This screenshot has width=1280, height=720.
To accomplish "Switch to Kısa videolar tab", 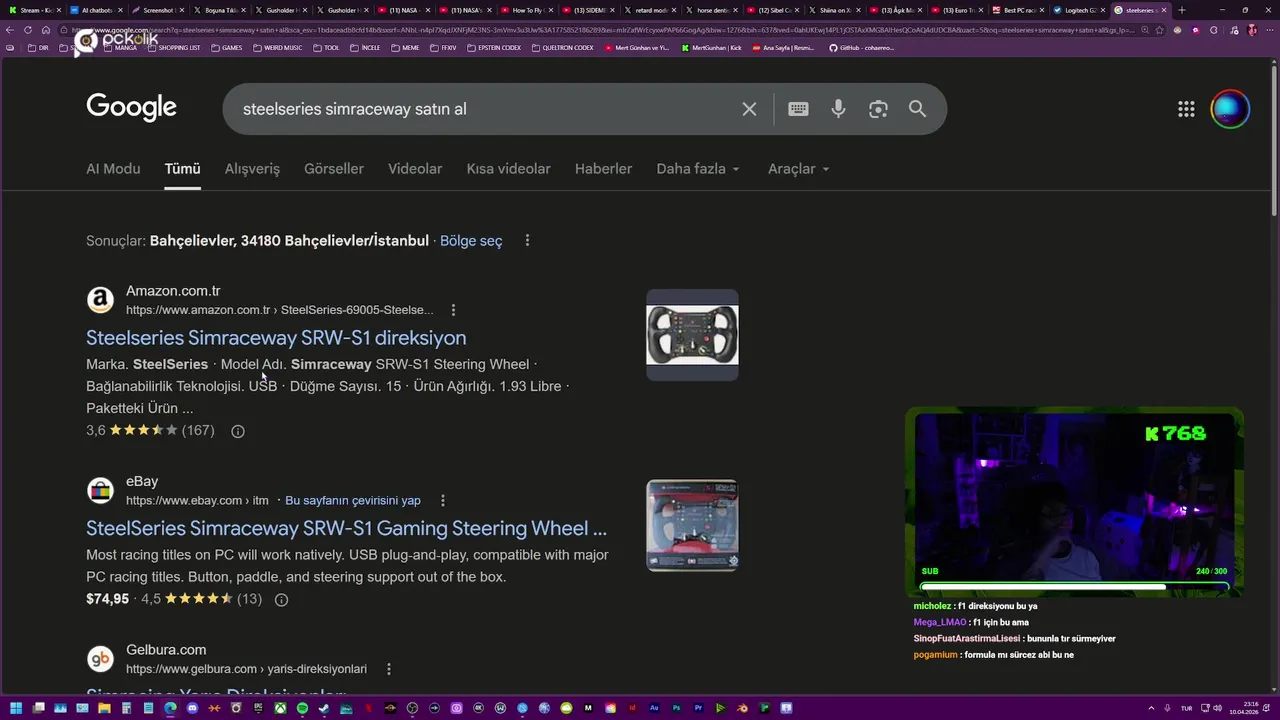I will [x=508, y=169].
